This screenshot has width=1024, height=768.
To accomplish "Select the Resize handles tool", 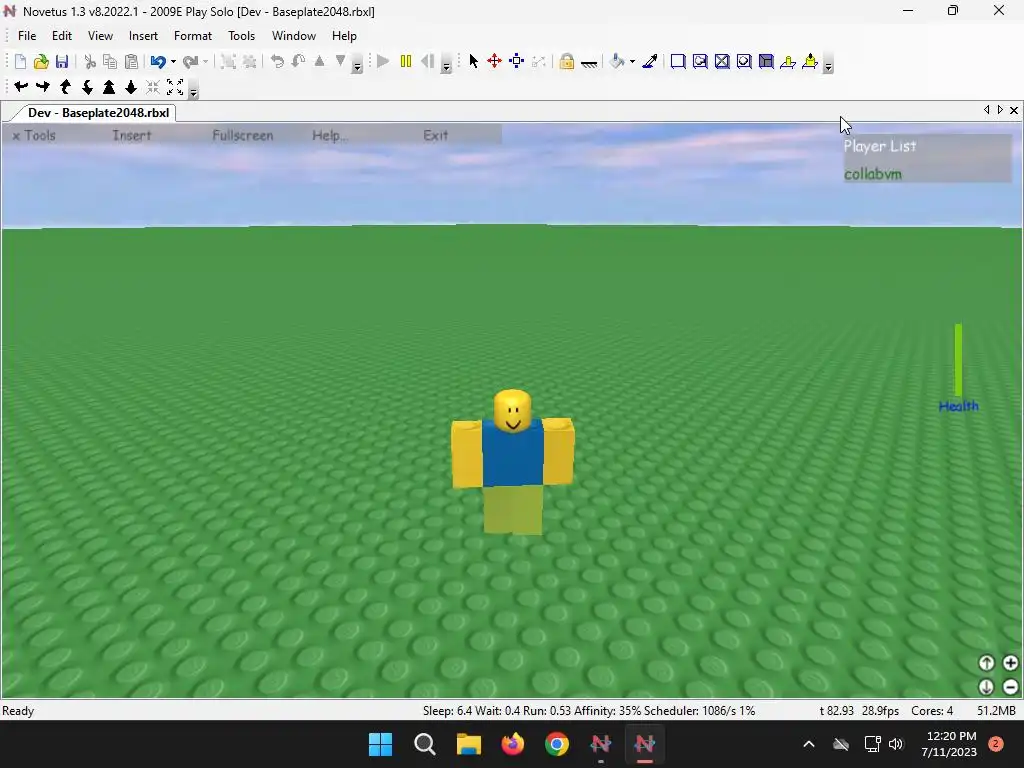I will [517, 61].
